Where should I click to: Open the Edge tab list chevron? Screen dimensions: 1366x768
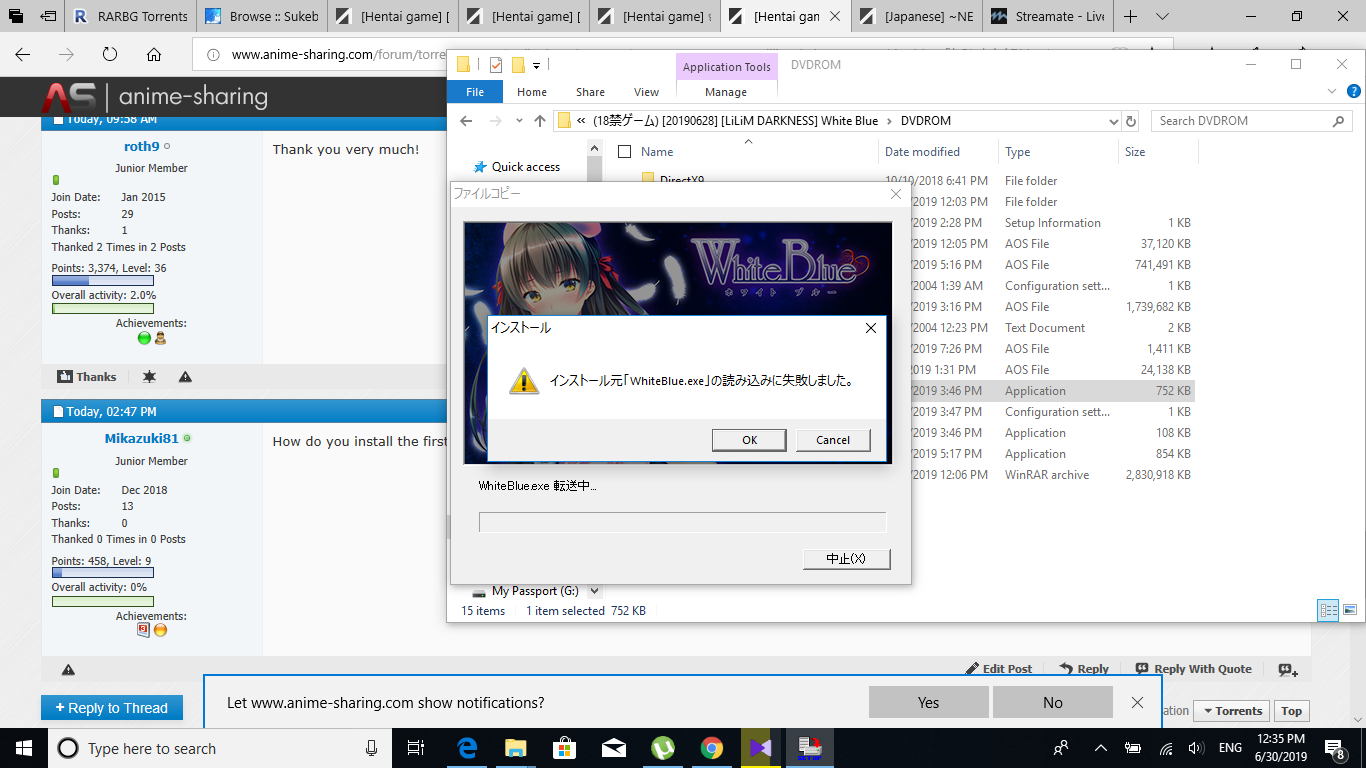1161,16
